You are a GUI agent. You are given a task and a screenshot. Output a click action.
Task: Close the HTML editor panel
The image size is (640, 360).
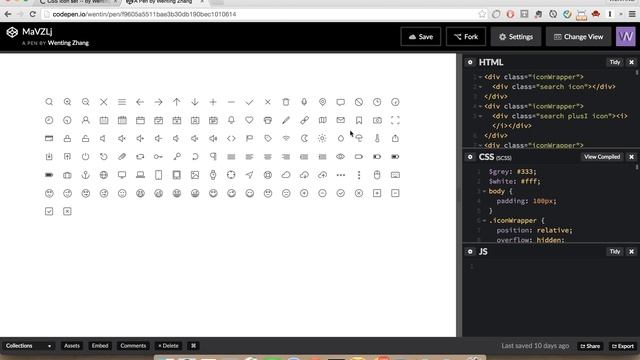[x=631, y=62]
